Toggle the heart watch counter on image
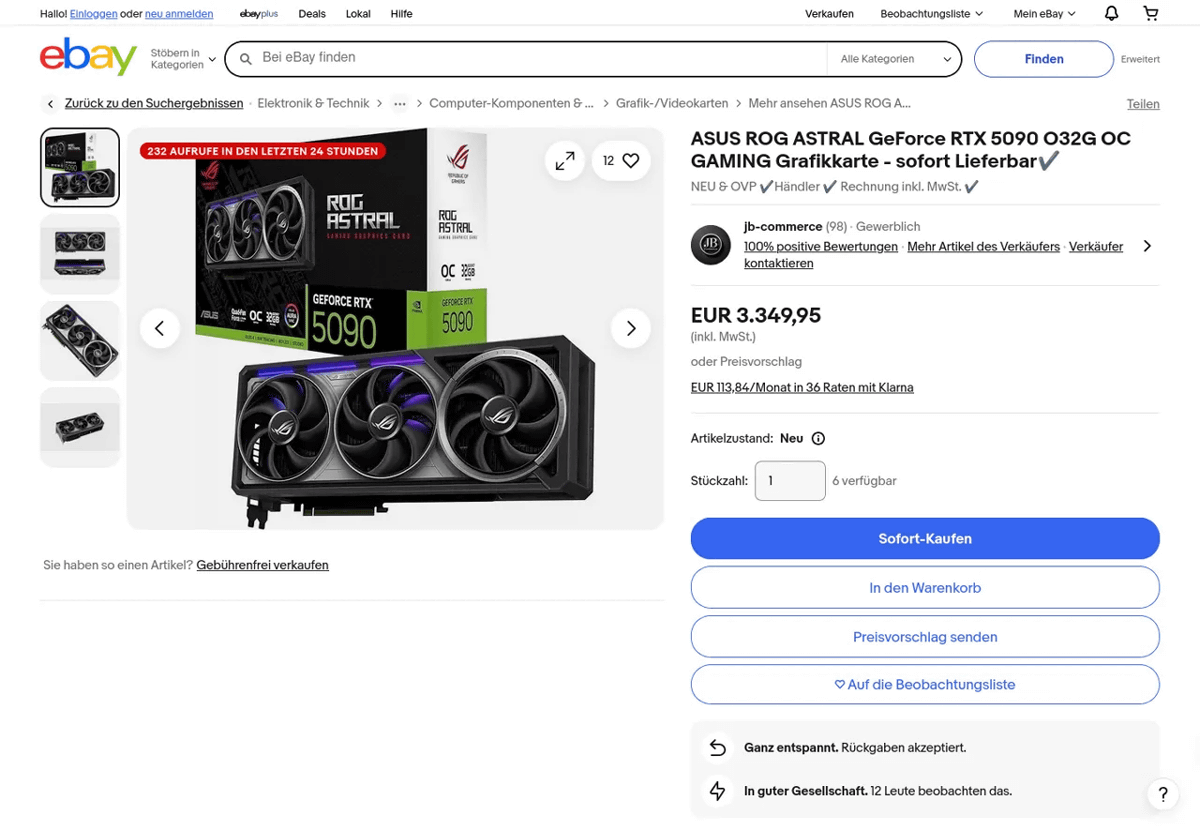This screenshot has height=831, width=1200. 621,160
